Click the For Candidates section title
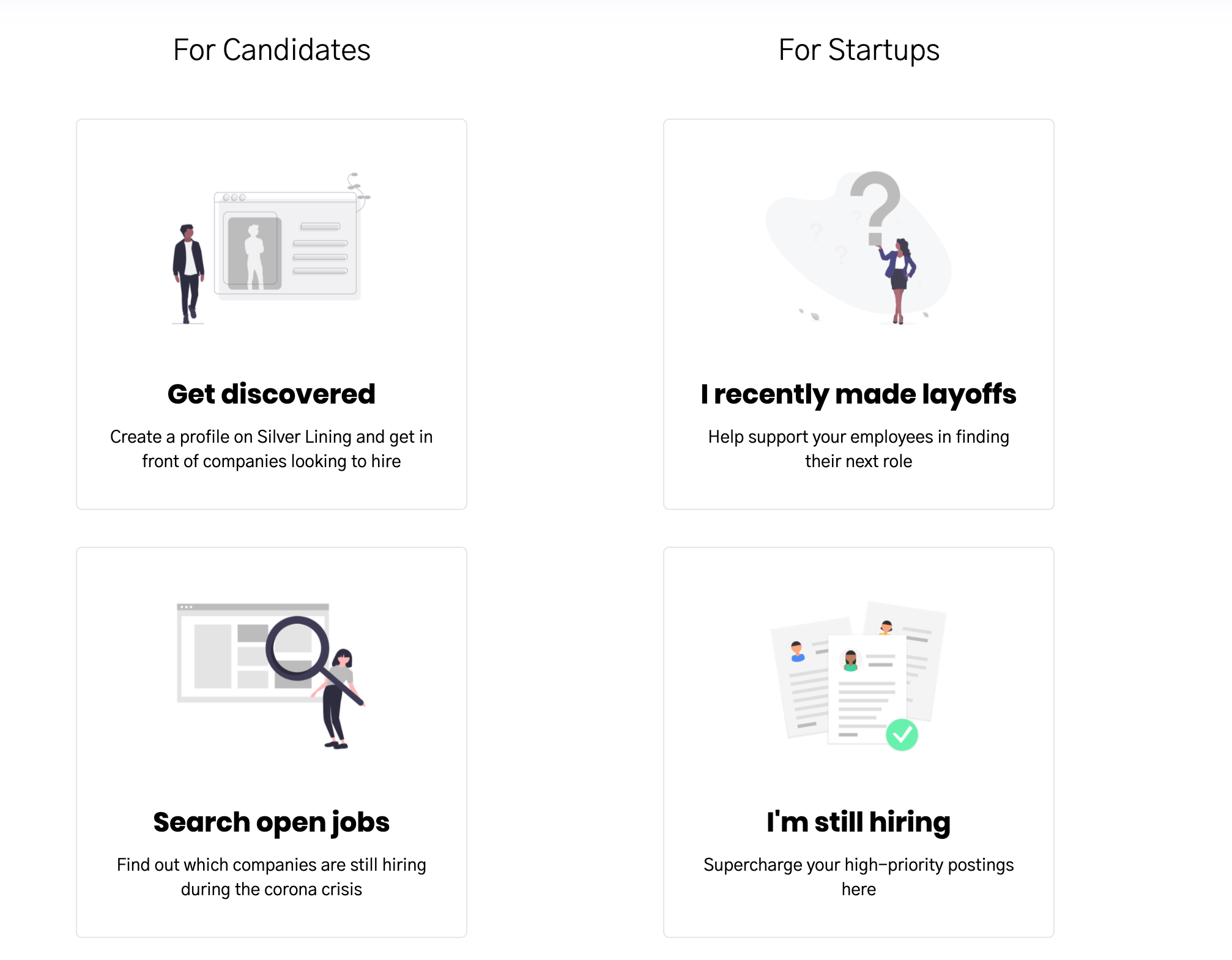The image size is (1232, 960). 272,50
